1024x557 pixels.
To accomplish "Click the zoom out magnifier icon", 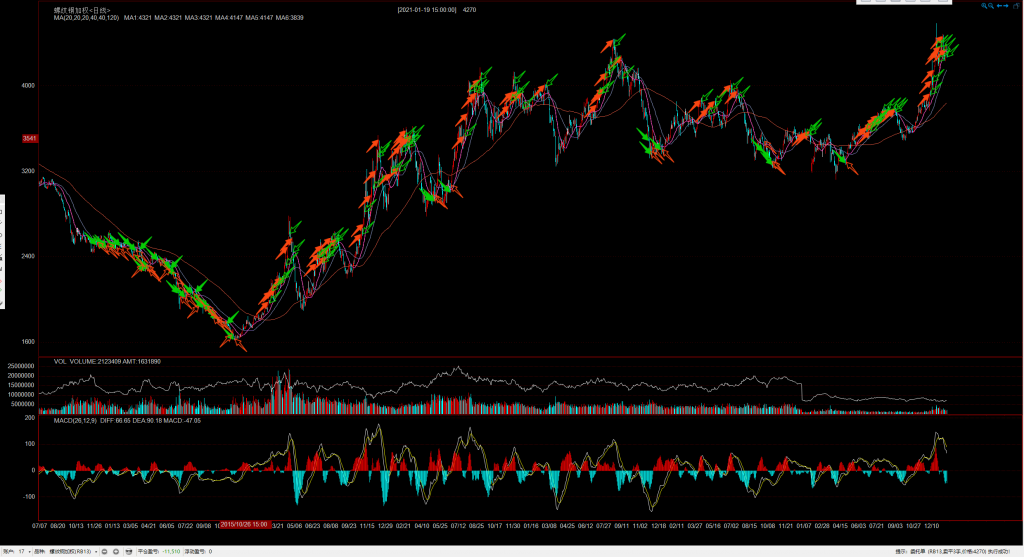I will tap(990, 6).
